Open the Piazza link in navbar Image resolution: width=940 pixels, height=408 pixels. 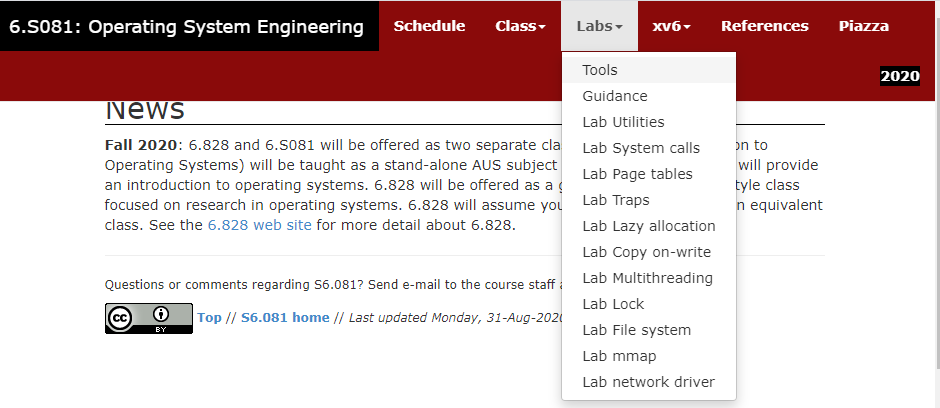[863, 26]
